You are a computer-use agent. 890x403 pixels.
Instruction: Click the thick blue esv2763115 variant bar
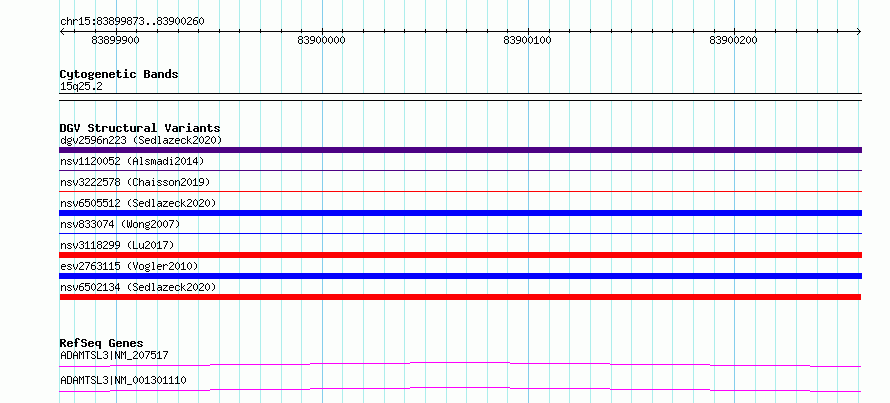[460, 276]
